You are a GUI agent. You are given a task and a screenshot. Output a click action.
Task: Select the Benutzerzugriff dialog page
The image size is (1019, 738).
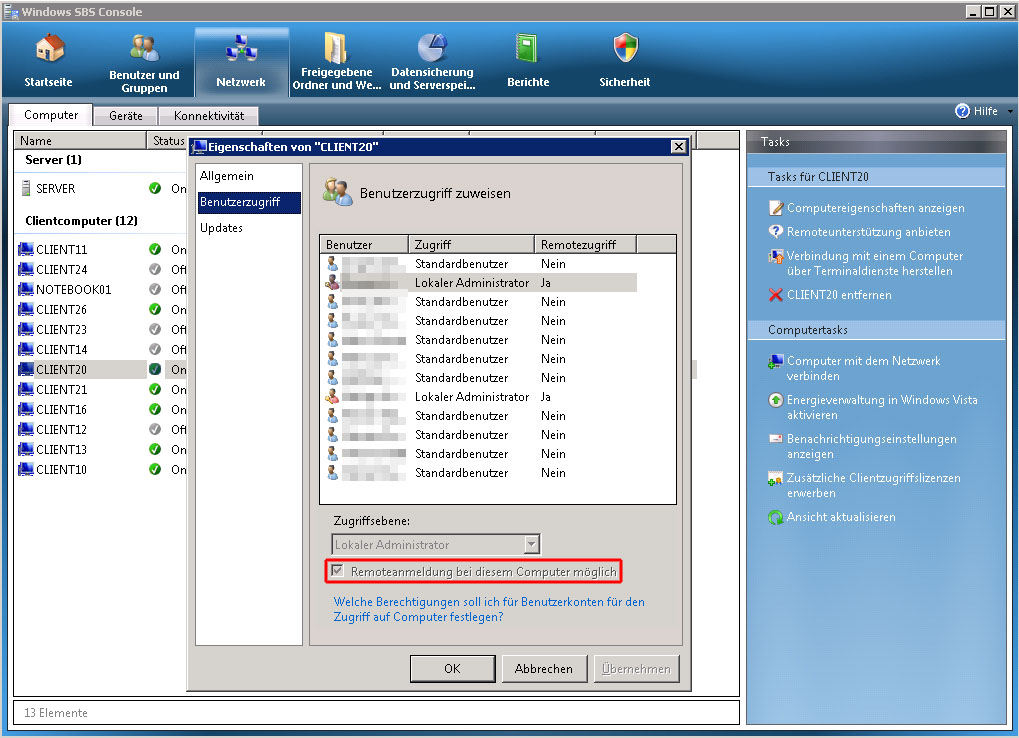[249, 202]
